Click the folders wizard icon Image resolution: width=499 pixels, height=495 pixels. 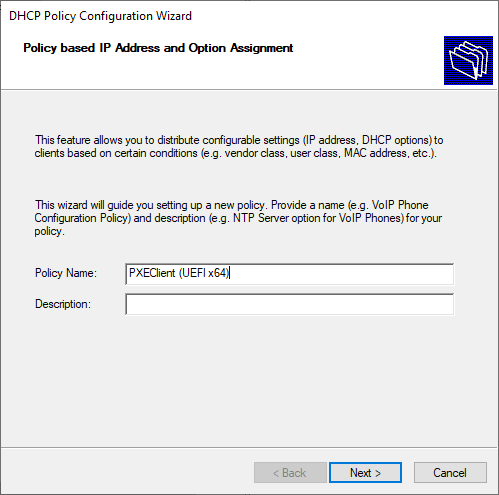[468, 60]
